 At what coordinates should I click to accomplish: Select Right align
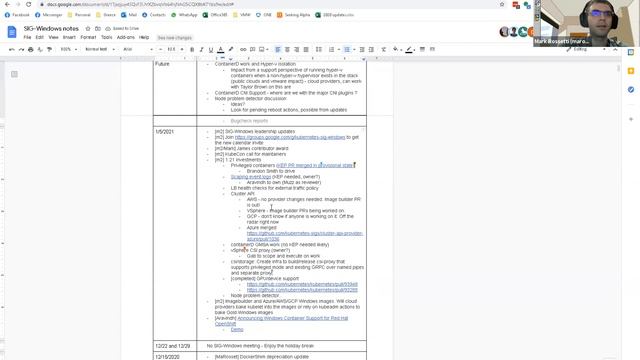pyautogui.click(x=297, y=49)
